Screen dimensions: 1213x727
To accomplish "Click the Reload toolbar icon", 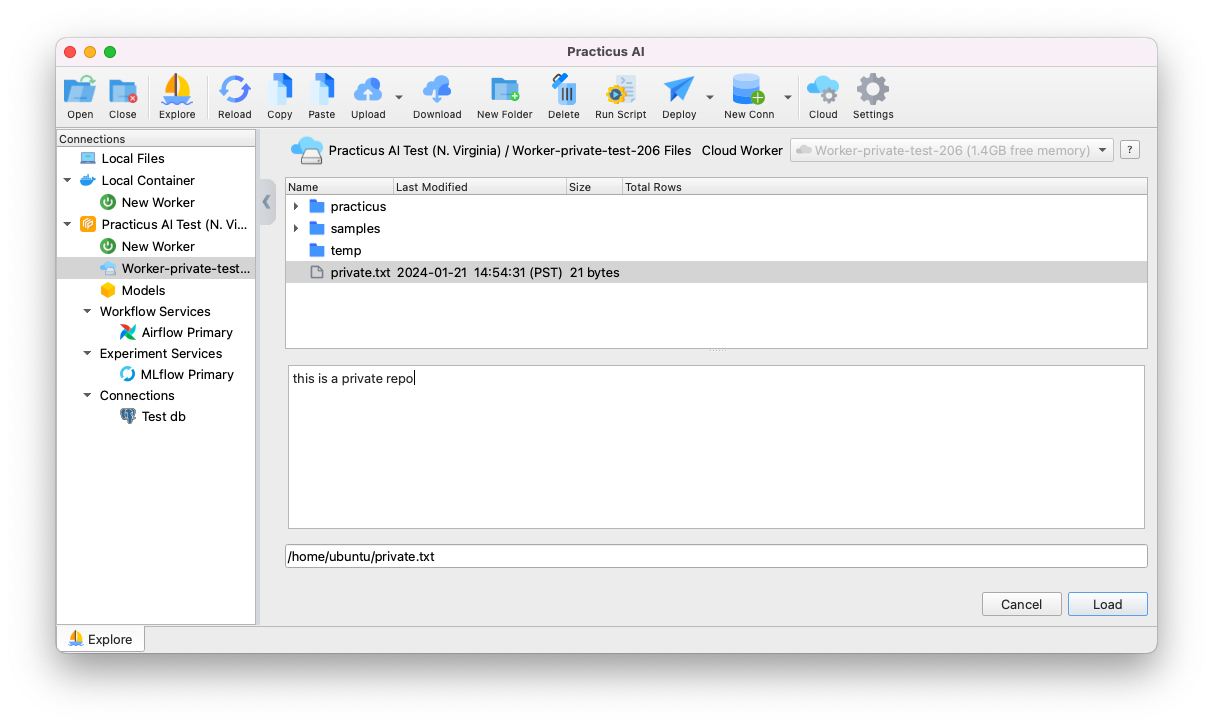I will coord(234,91).
